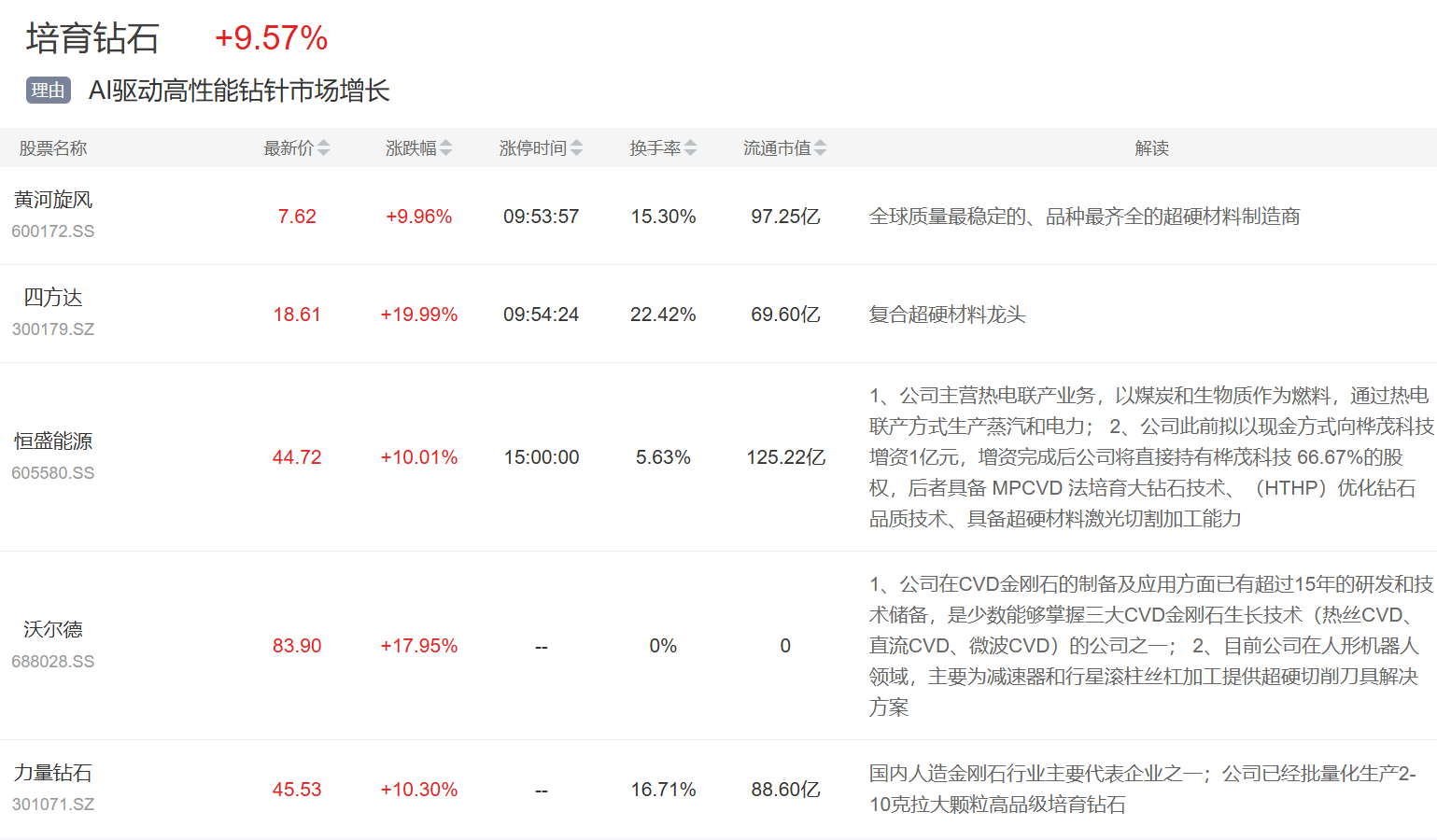The image size is (1437, 840).
Task: Select 力量钻石 stock name
Action: [x=53, y=773]
